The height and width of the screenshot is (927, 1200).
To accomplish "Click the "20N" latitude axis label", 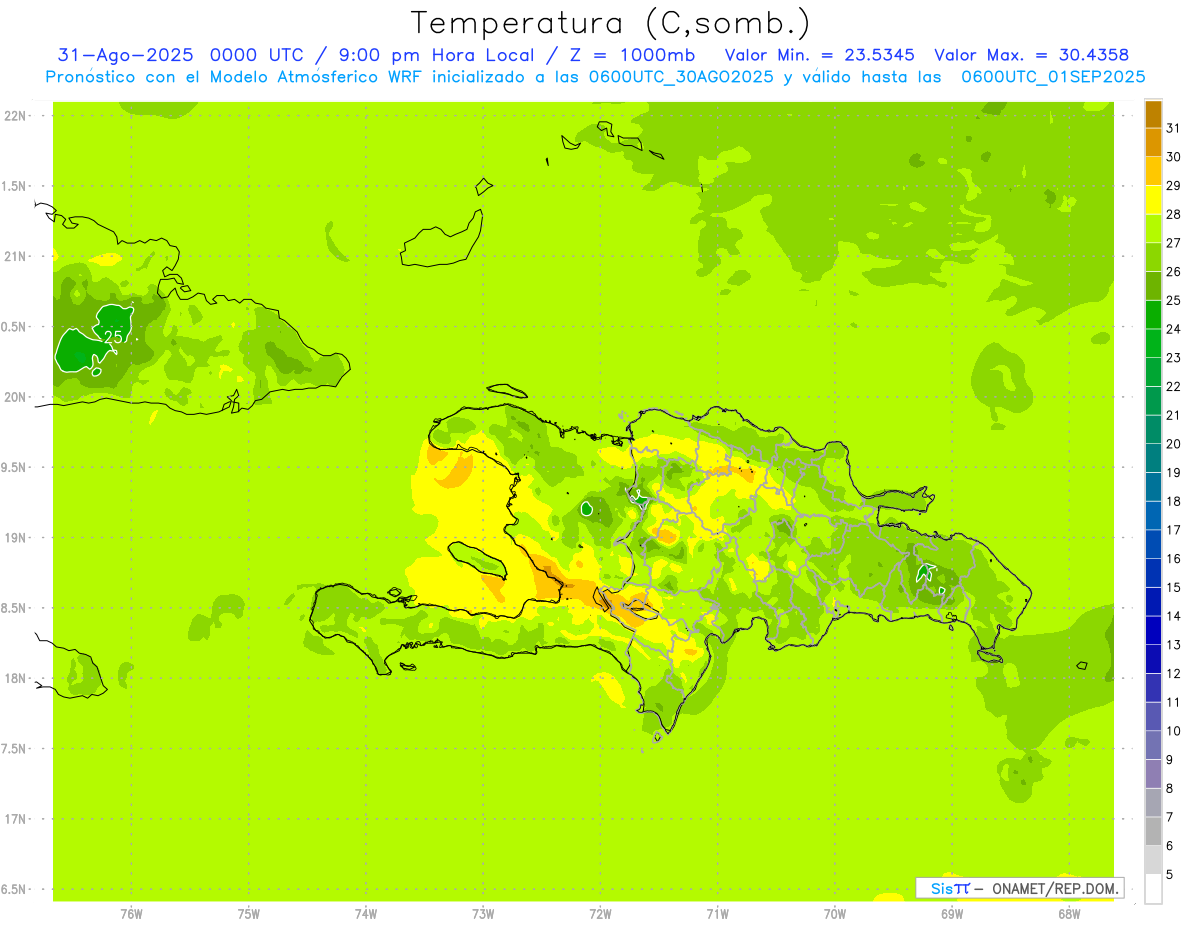I will [x=15, y=397].
